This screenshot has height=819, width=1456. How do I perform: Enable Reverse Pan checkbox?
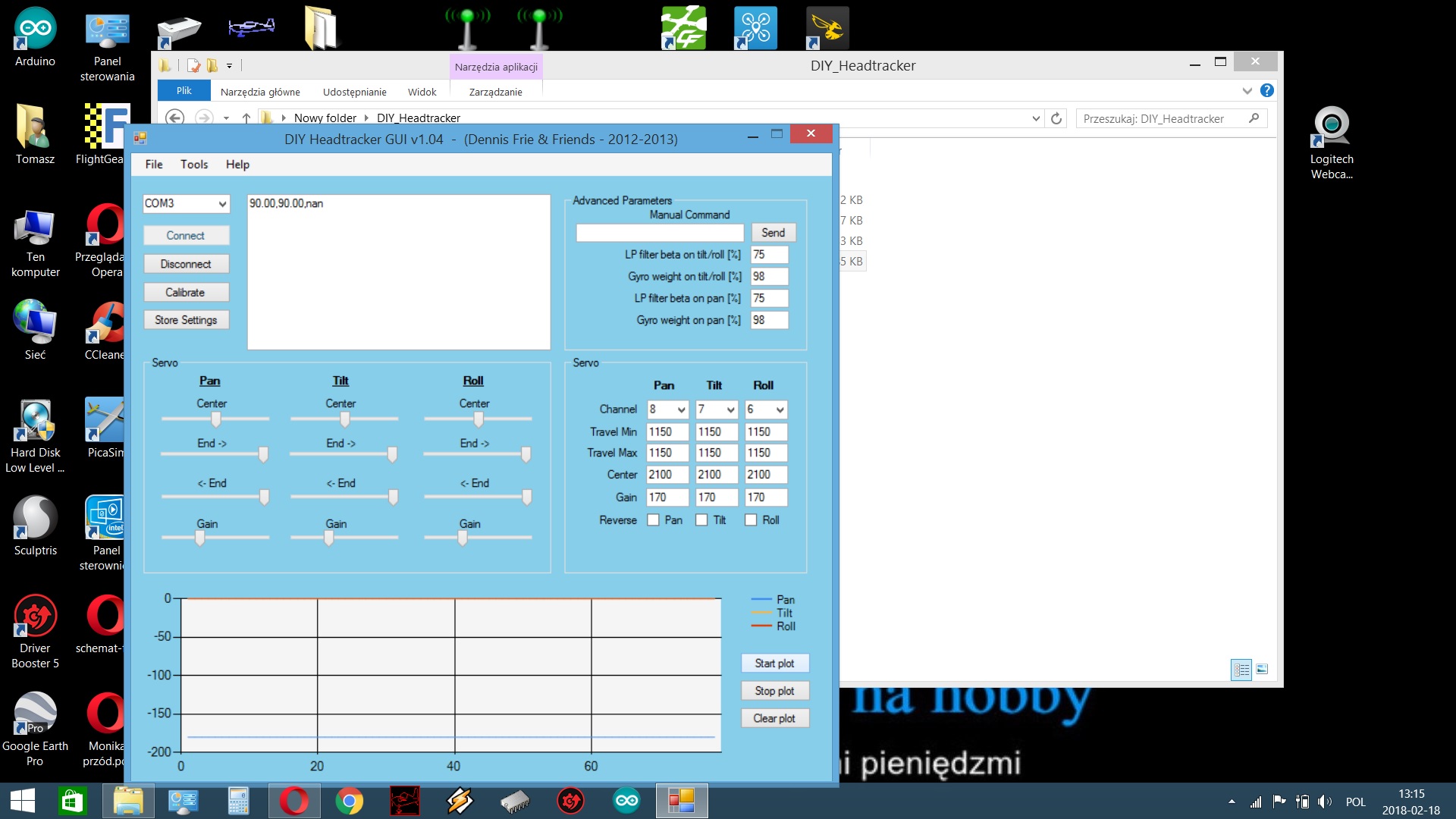click(x=653, y=520)
